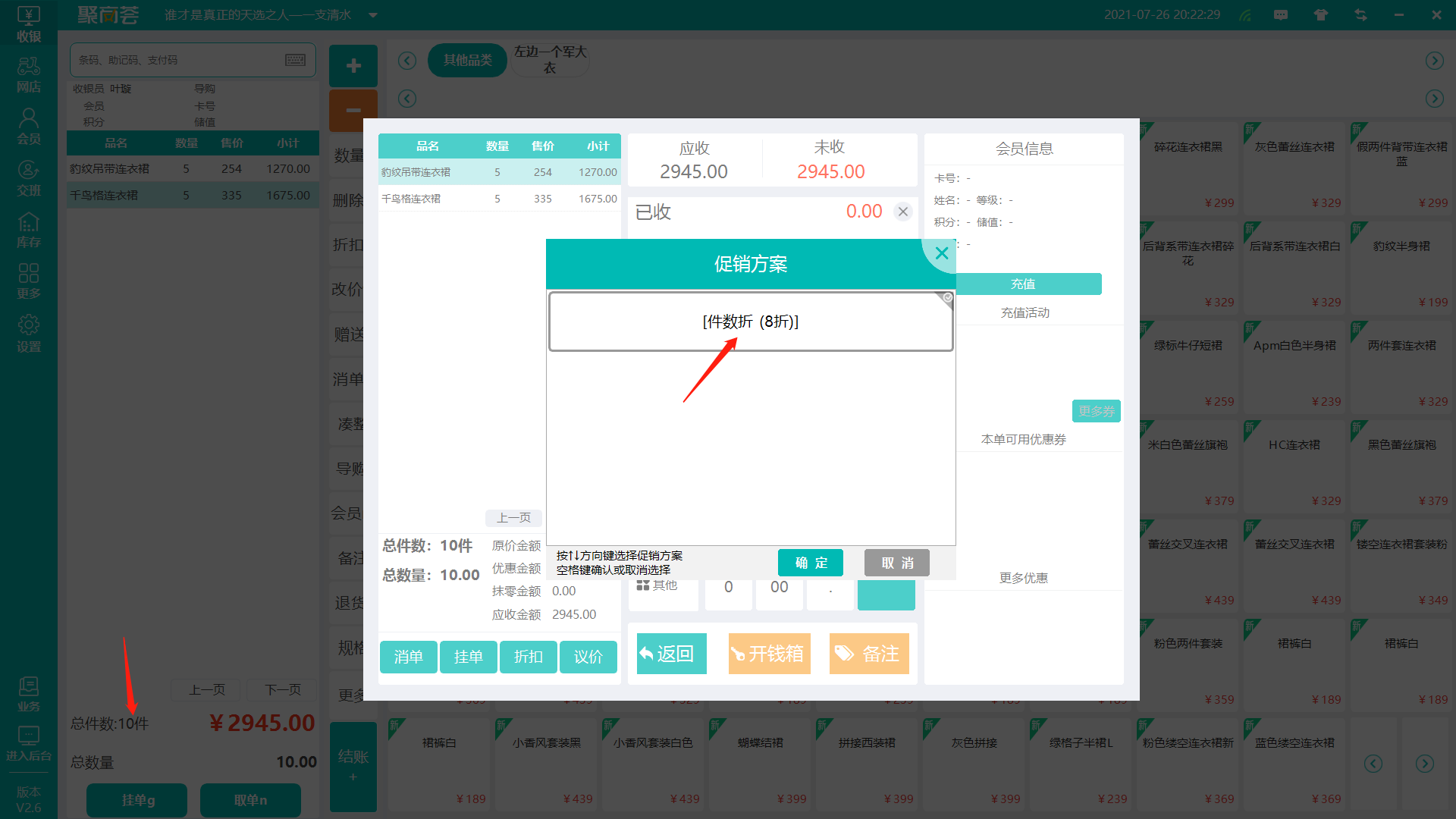
Task: Go to 上一页 in the main order list
Action: 206,690
